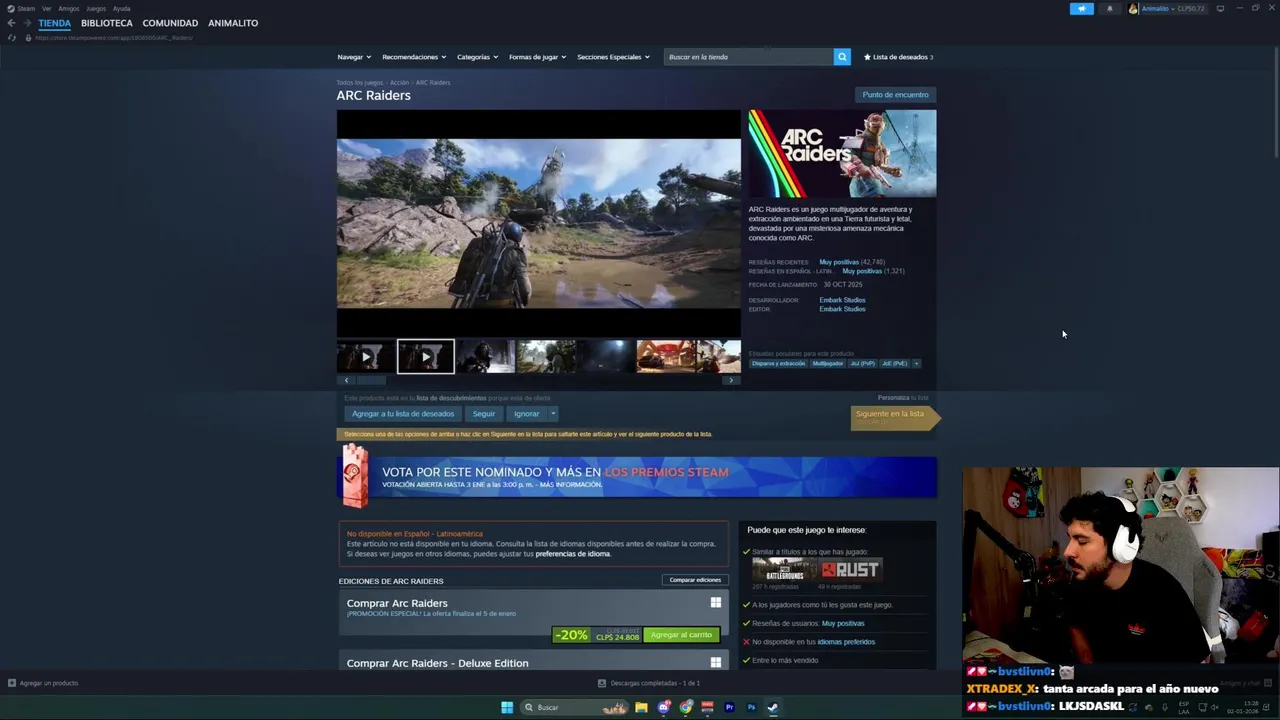
Task: Select the second highlighted video thumbnail
Action: coord(425,357)
